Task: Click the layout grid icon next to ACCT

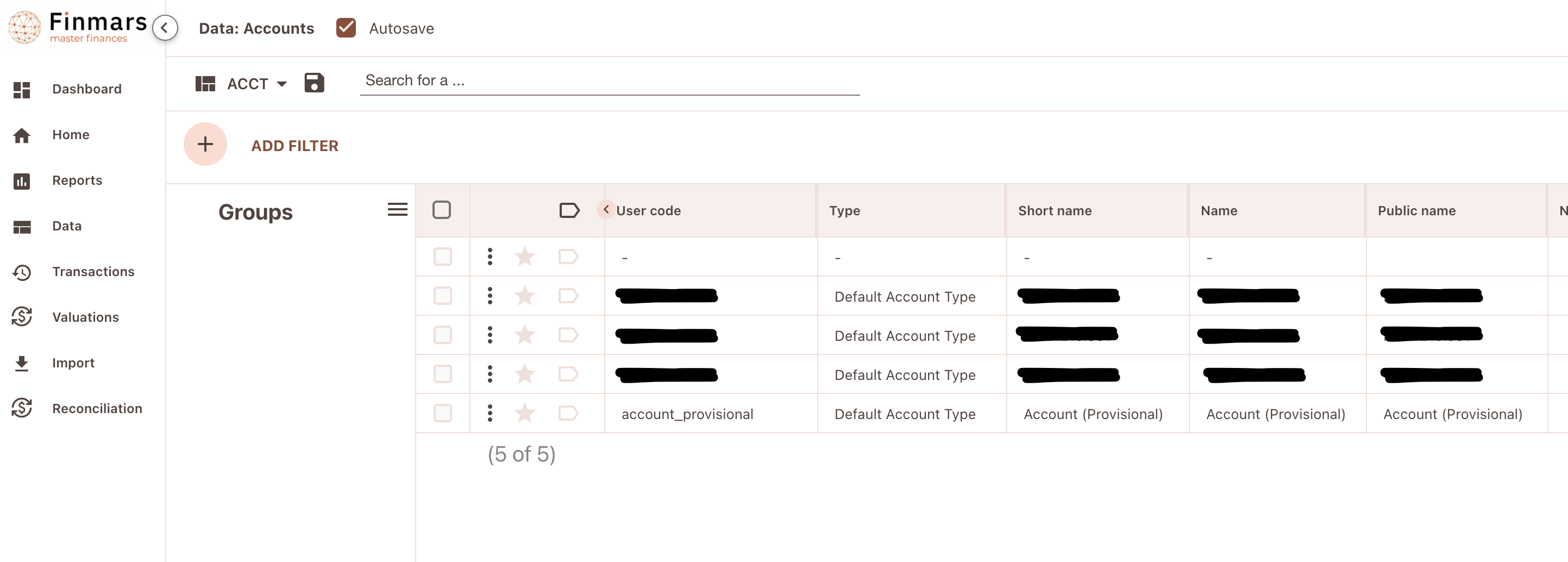Action: click(205, 83)
